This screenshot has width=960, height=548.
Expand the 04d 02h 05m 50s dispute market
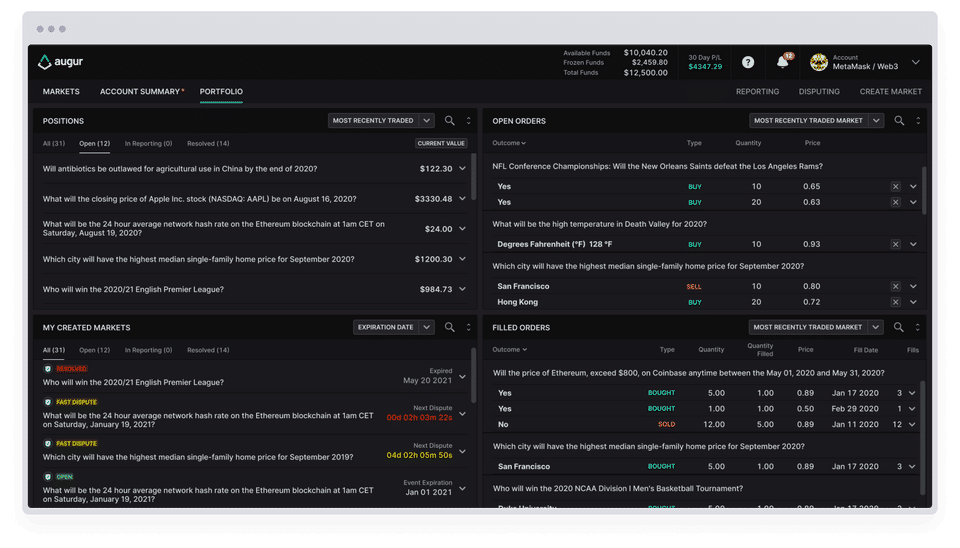462,451
